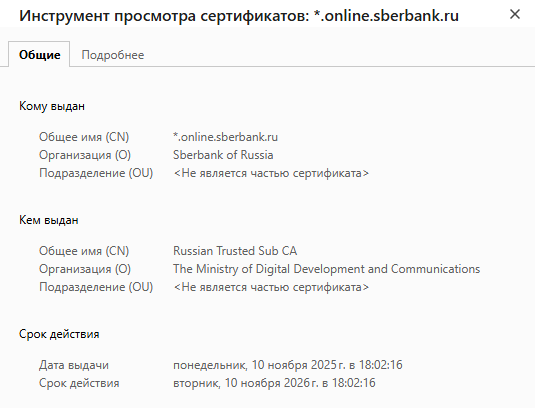Viewport: 535px width, 408px height.
Task: Click the dialog title text for *.online.sberbank.ru
Action: coord(239,16)
